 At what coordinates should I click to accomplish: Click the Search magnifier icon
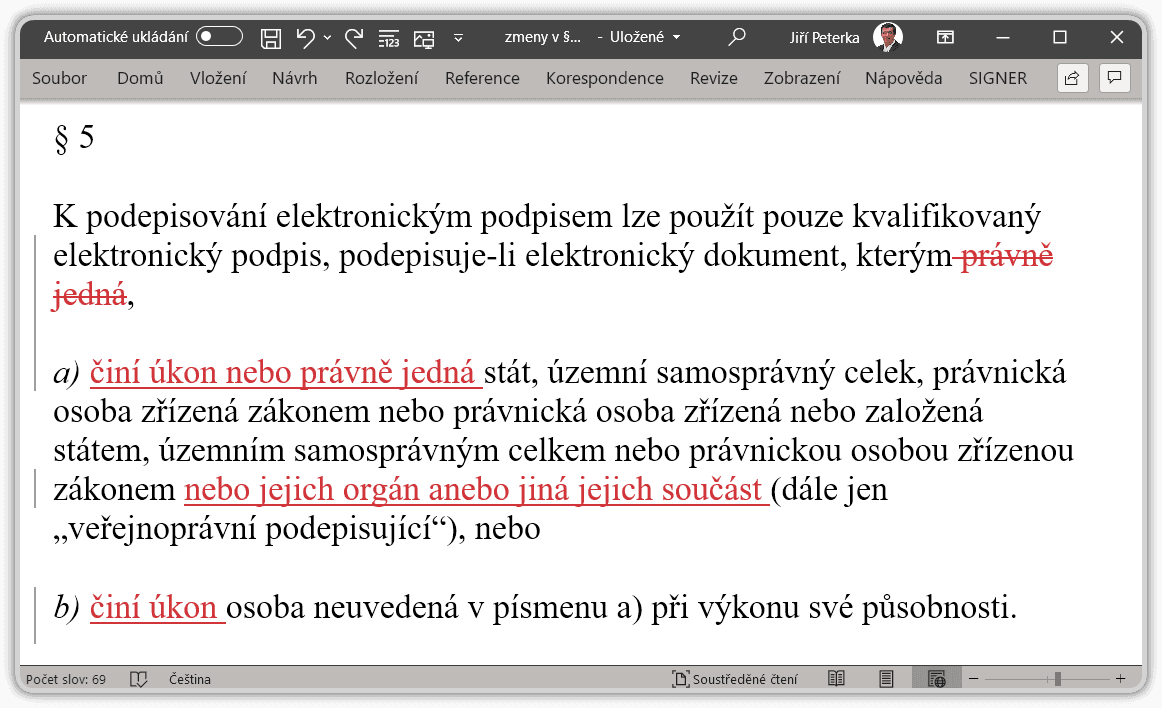tap(737, 37)
